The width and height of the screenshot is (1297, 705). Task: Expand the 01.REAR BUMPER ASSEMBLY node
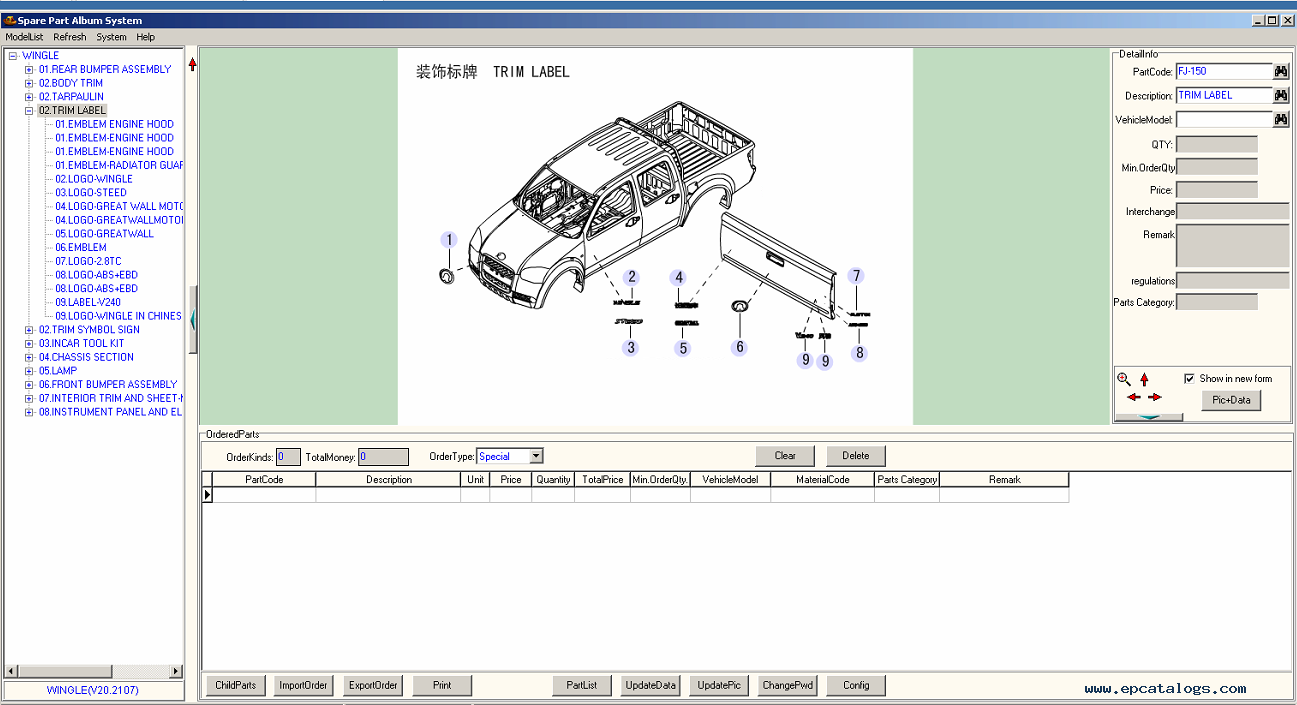(30, 70)
